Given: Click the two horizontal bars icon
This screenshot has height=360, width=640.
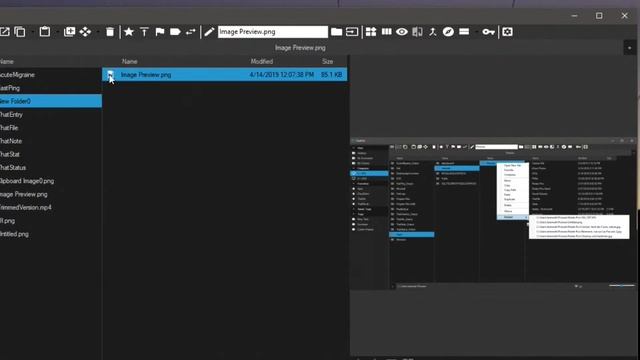Looking at the screenshot, I should click(x=464, y=31).
